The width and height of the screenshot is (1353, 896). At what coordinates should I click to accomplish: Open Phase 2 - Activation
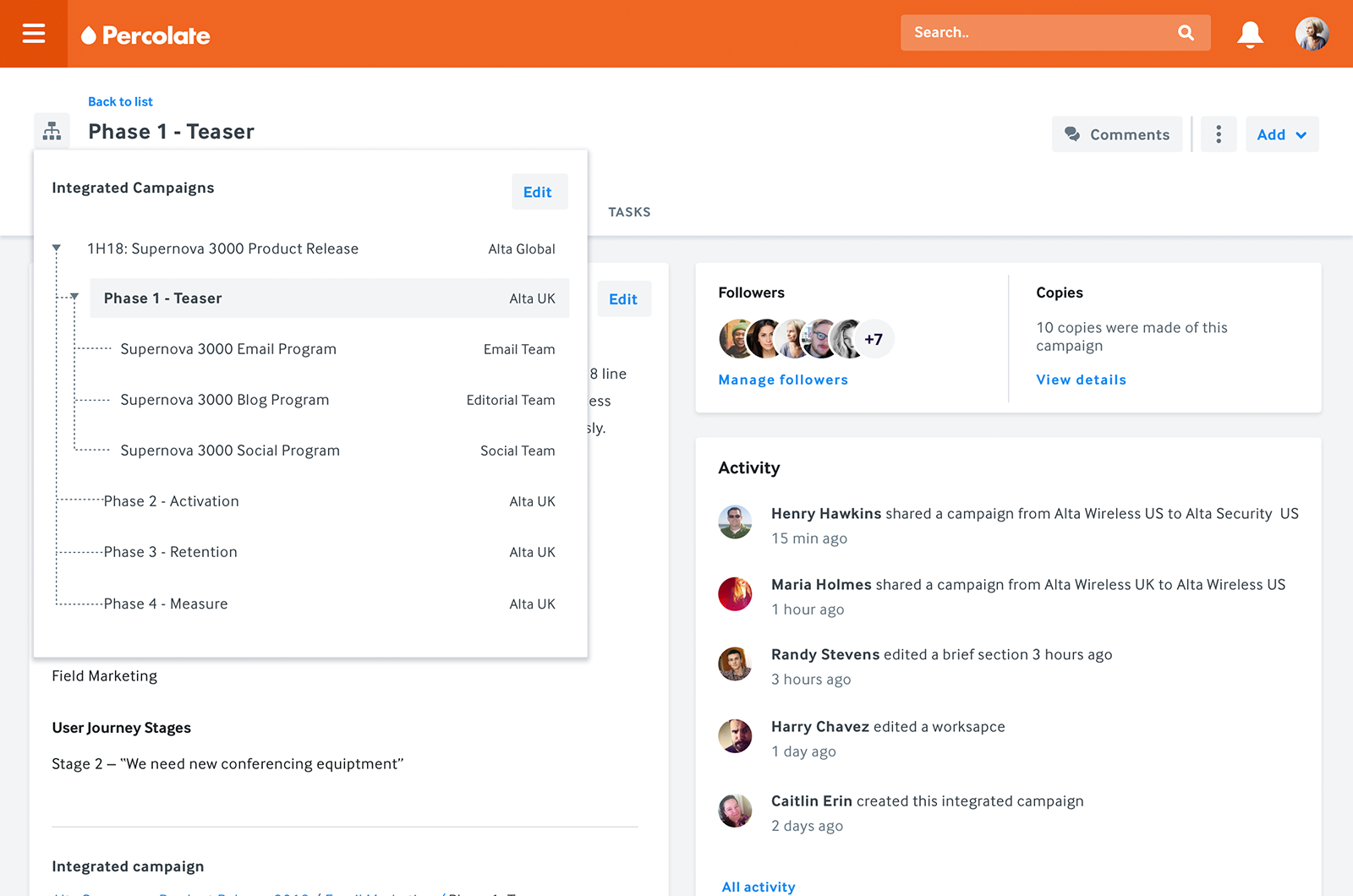point(172,501)
